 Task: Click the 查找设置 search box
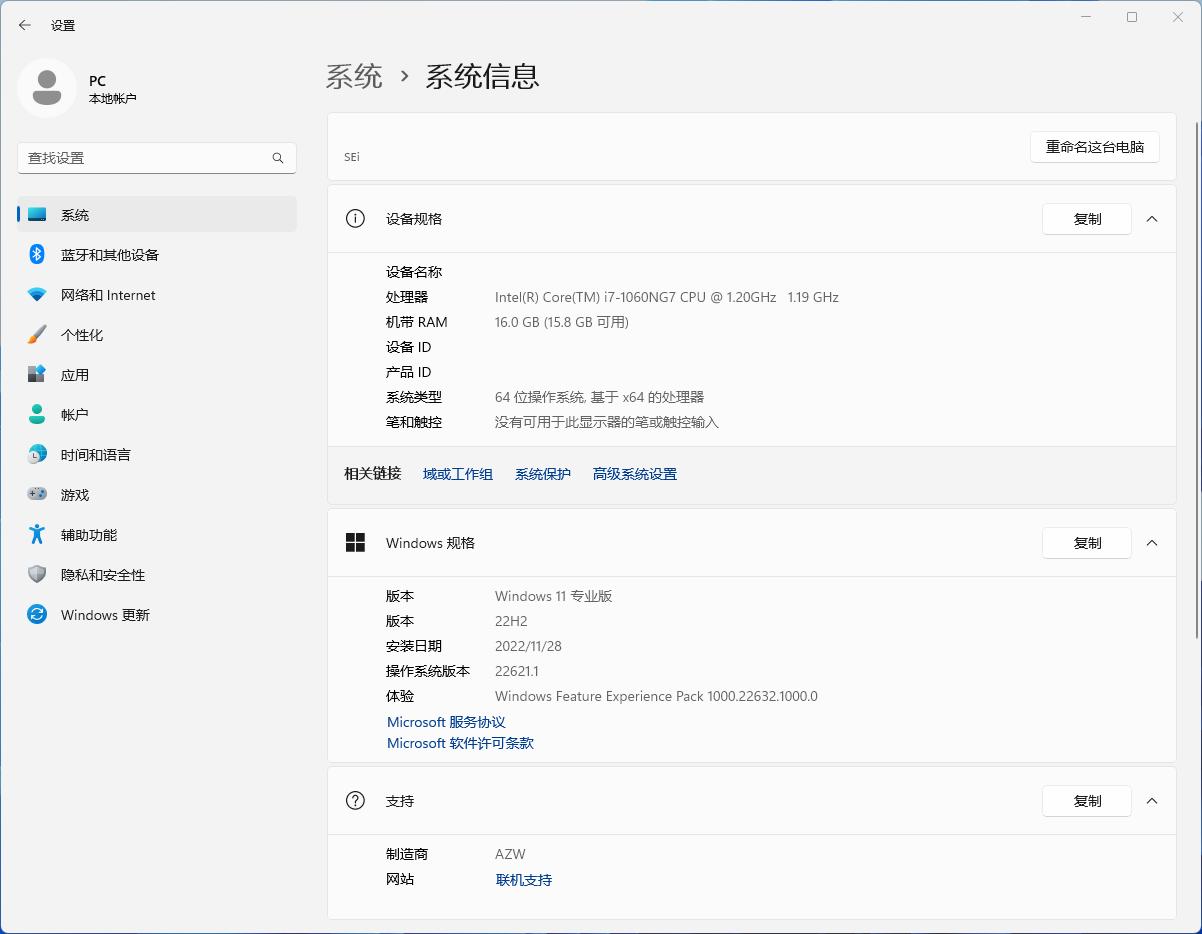pos(145,158)
